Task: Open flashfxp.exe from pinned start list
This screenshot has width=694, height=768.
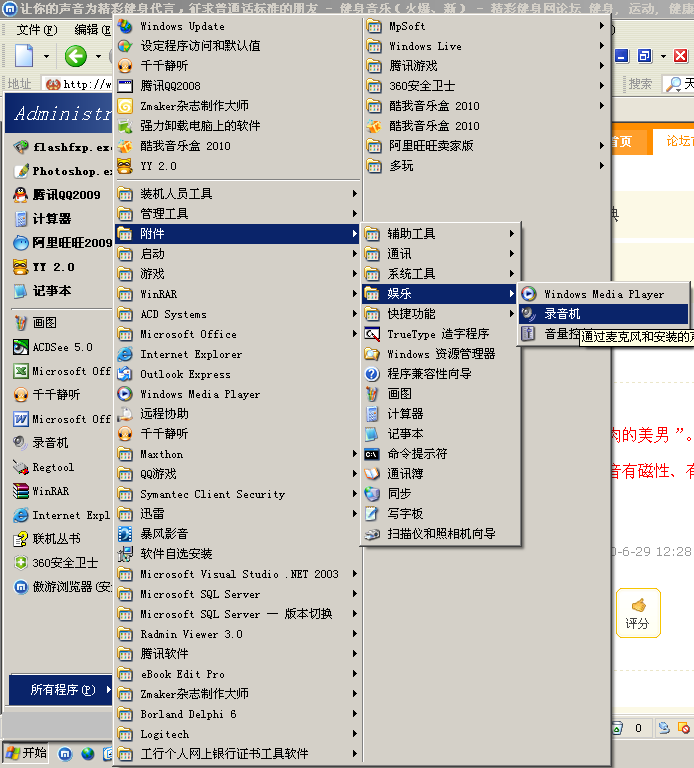Action: 62,147
